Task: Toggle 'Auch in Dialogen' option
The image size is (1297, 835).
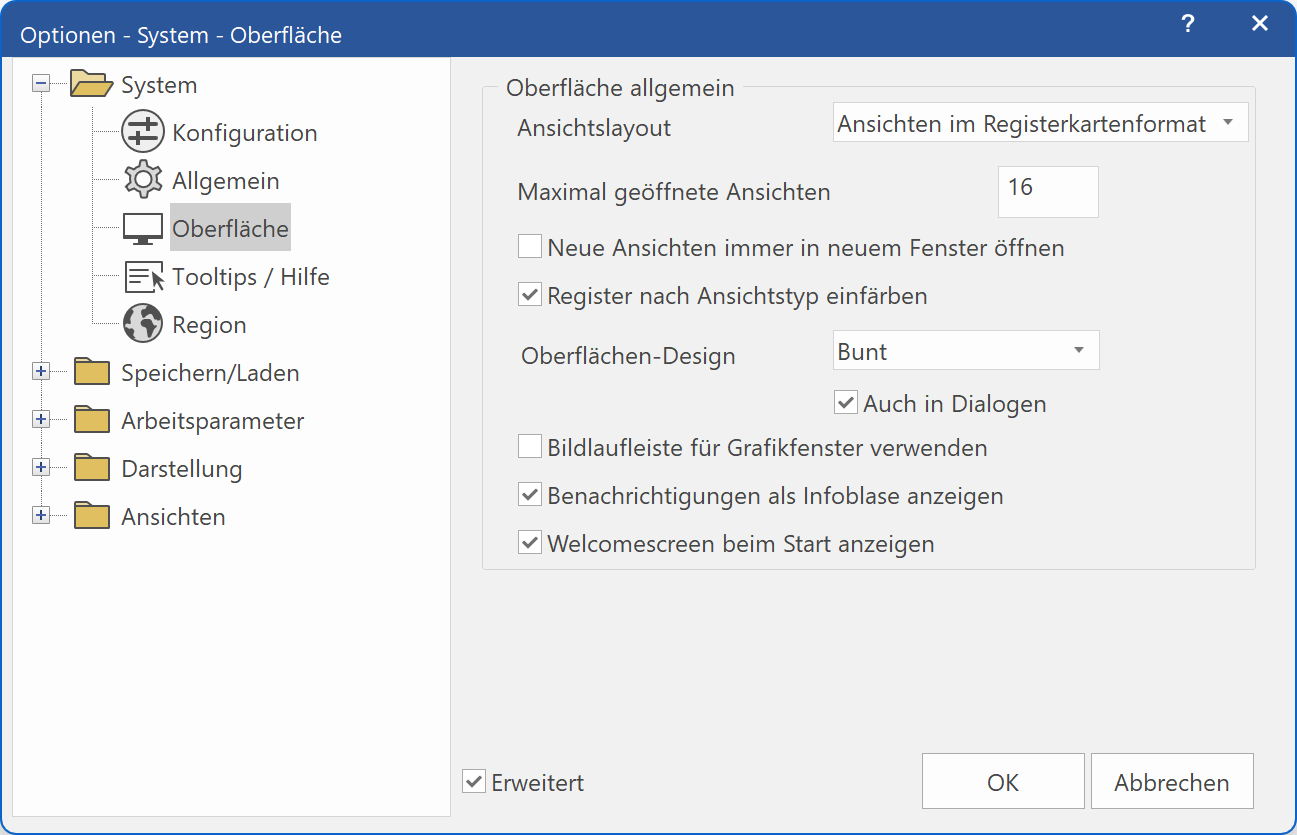Action: click(x=846, y=402)
